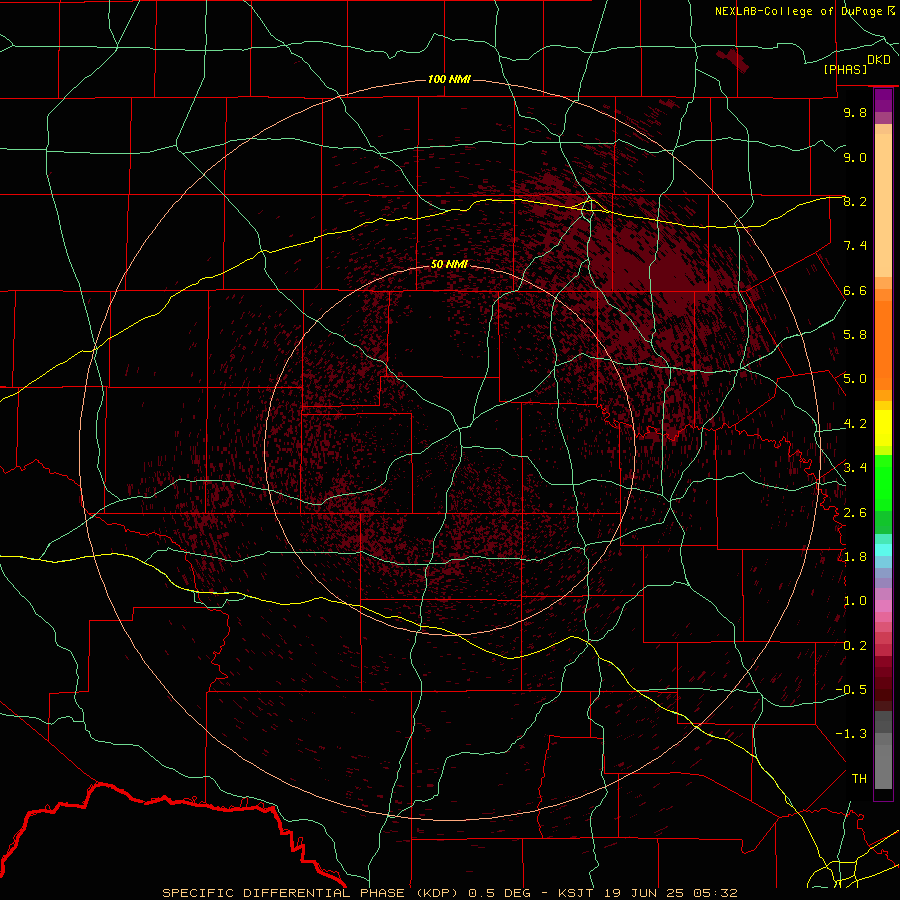Click the 6.6 scale value
The width and height of the screenshot is (900, 900).
(x=855, y=290)
